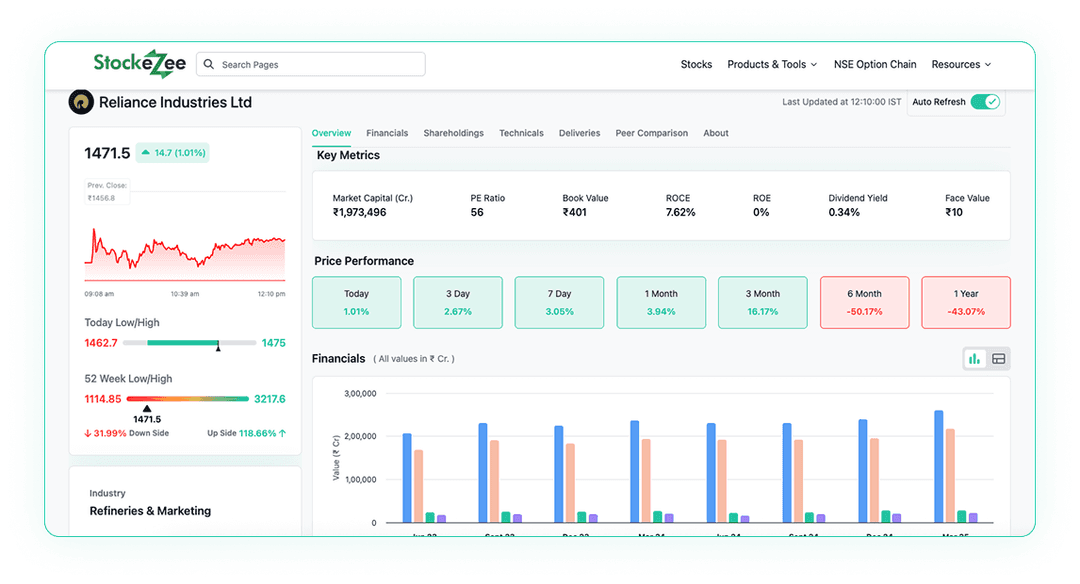The image size is (1080, 584).
Task: Expand the Resources menu
Action: 962,64
